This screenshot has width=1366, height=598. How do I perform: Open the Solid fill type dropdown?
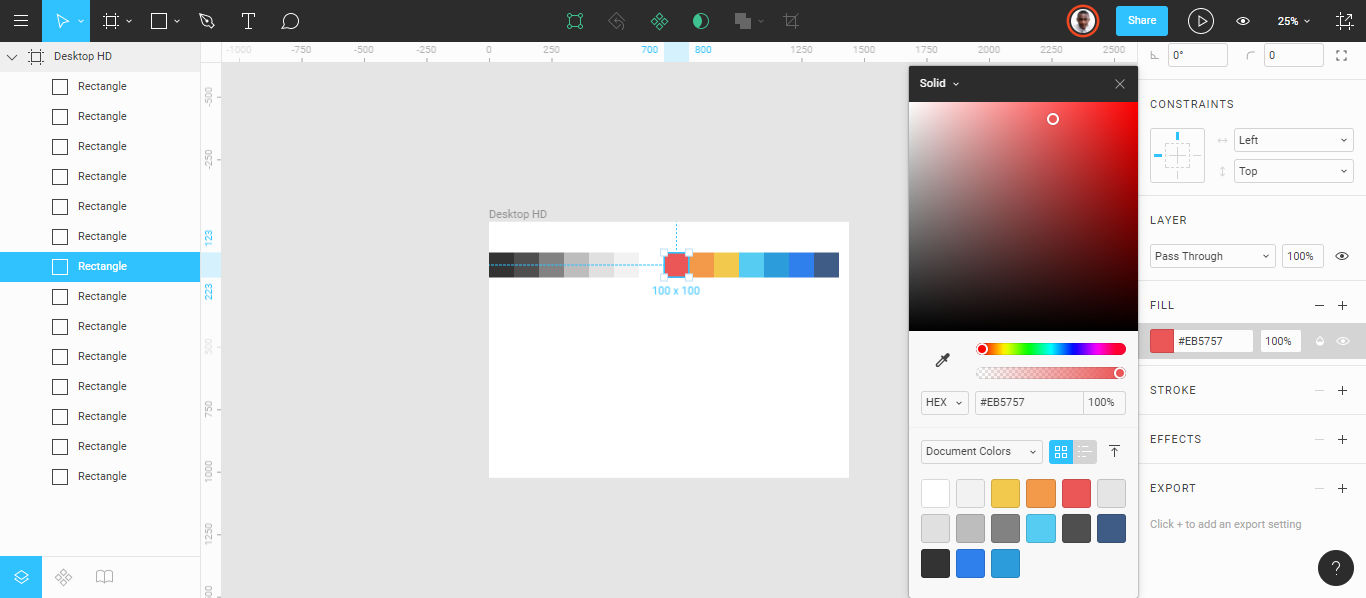(x=938, y=83)
